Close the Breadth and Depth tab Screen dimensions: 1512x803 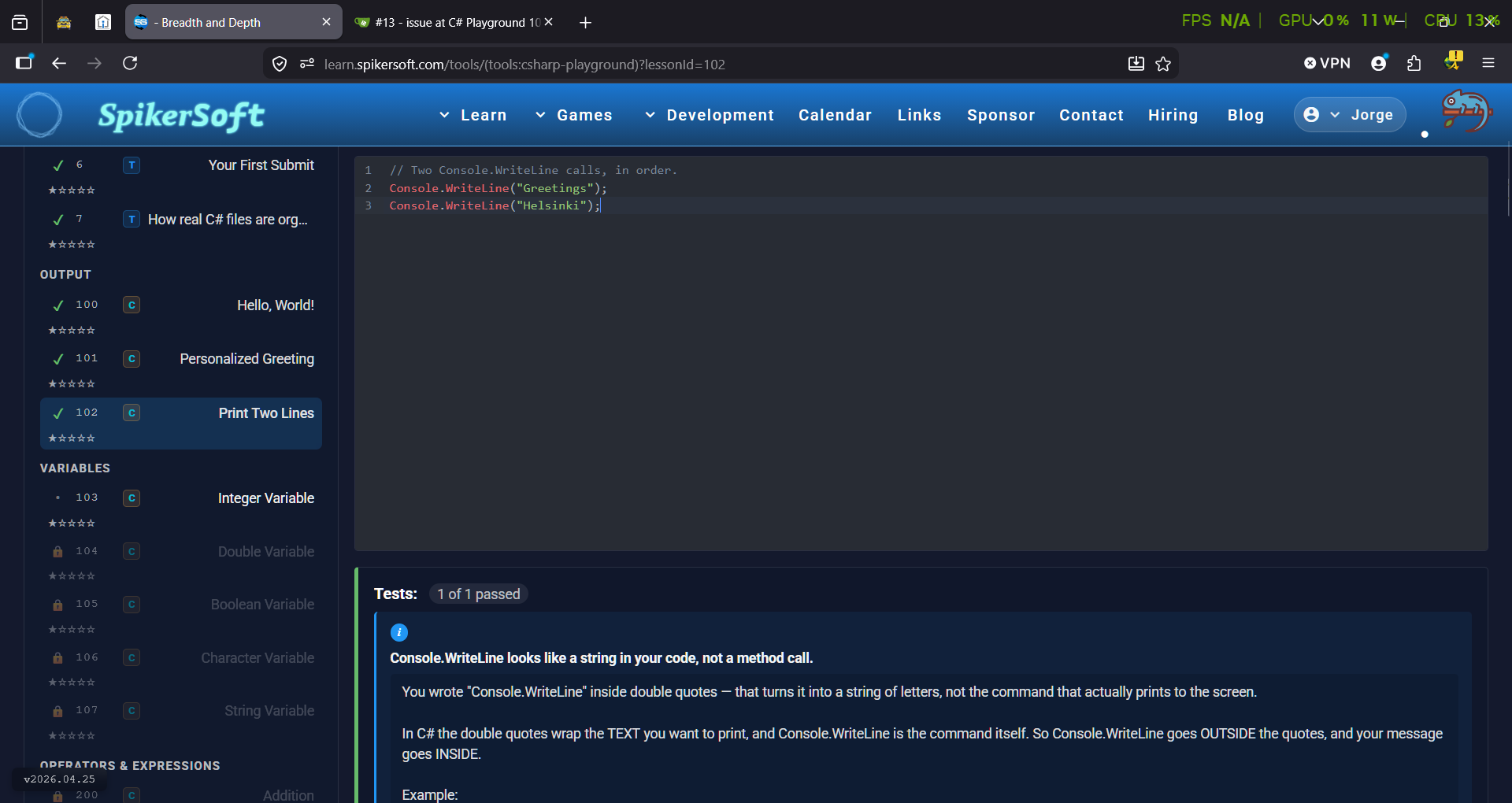coord(326,22)
